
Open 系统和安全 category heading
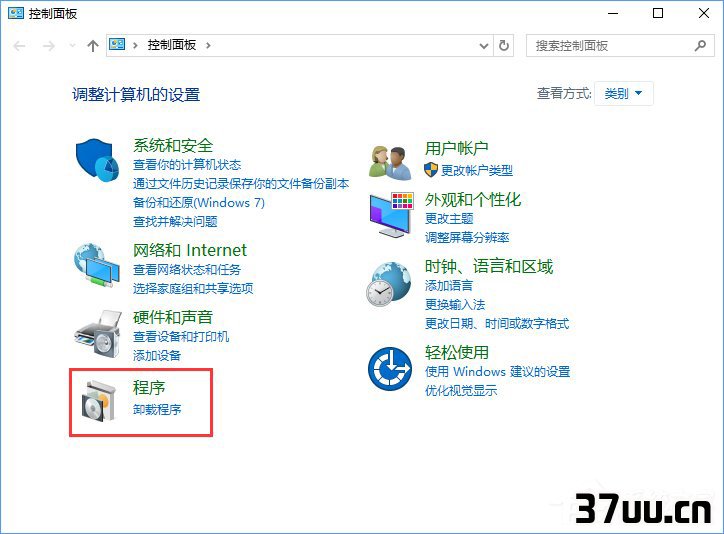(x=173, y=145)
